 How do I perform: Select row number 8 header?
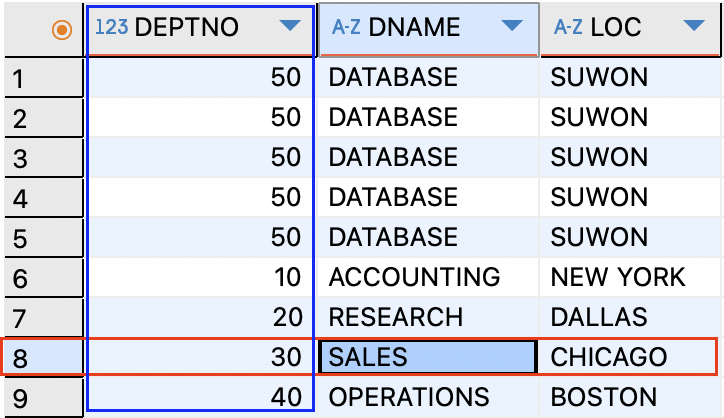pos(44,357)
